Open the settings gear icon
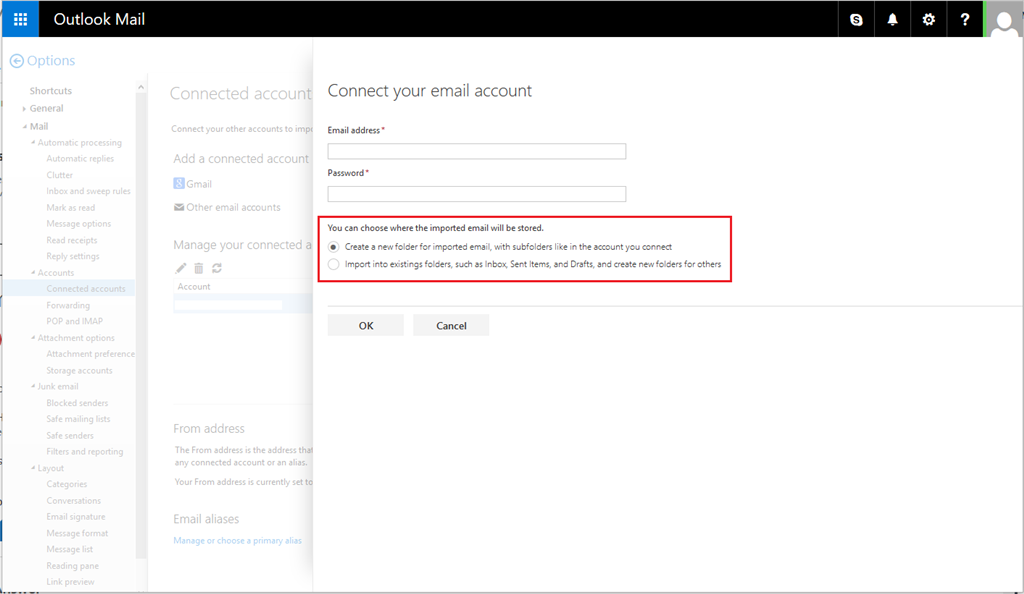 coord(928,20)
